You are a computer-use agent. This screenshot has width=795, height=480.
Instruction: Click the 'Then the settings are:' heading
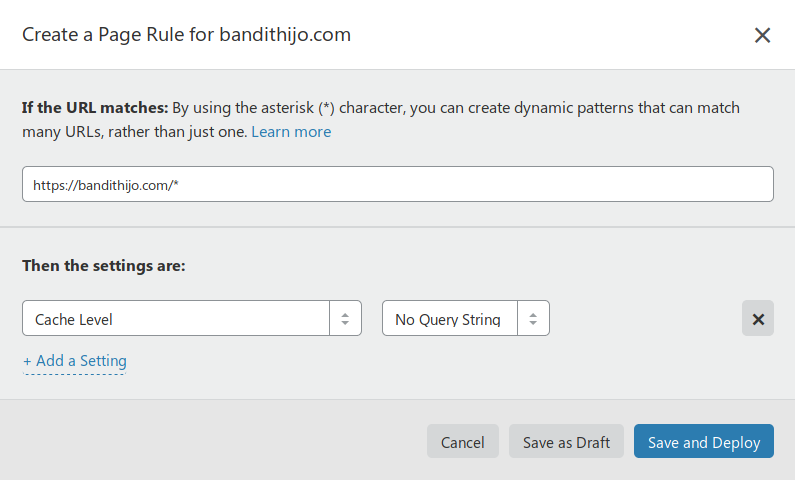[104, 267]
